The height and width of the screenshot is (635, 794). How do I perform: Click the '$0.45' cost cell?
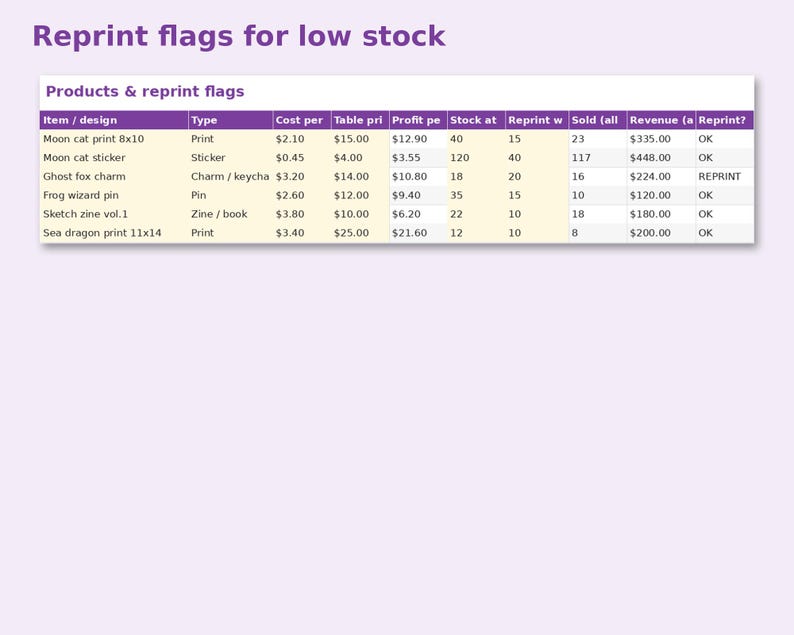tap(302, 157)
